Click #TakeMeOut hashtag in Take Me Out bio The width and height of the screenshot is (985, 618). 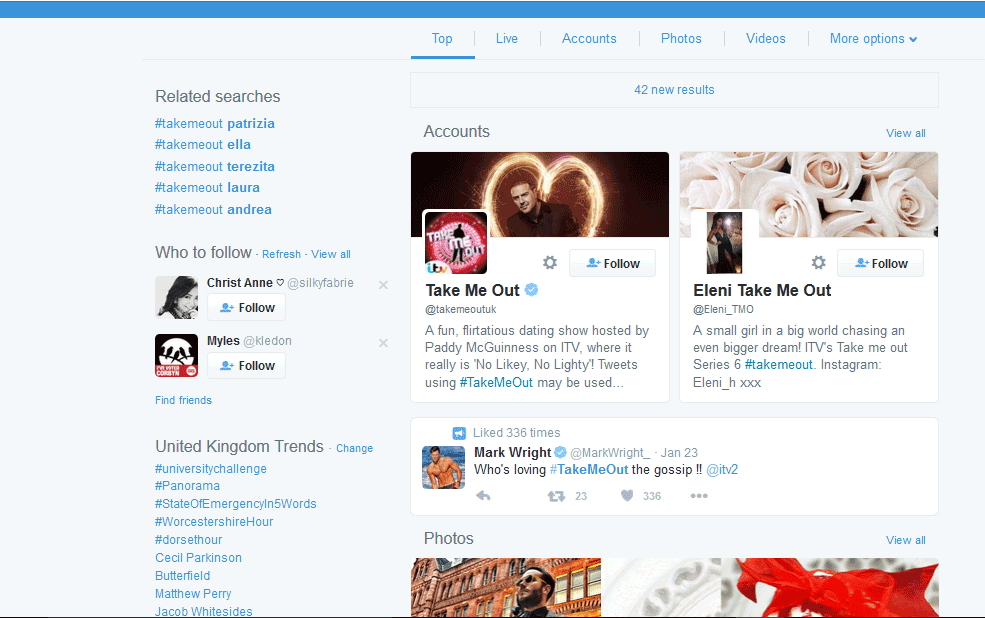coord(496,382)
